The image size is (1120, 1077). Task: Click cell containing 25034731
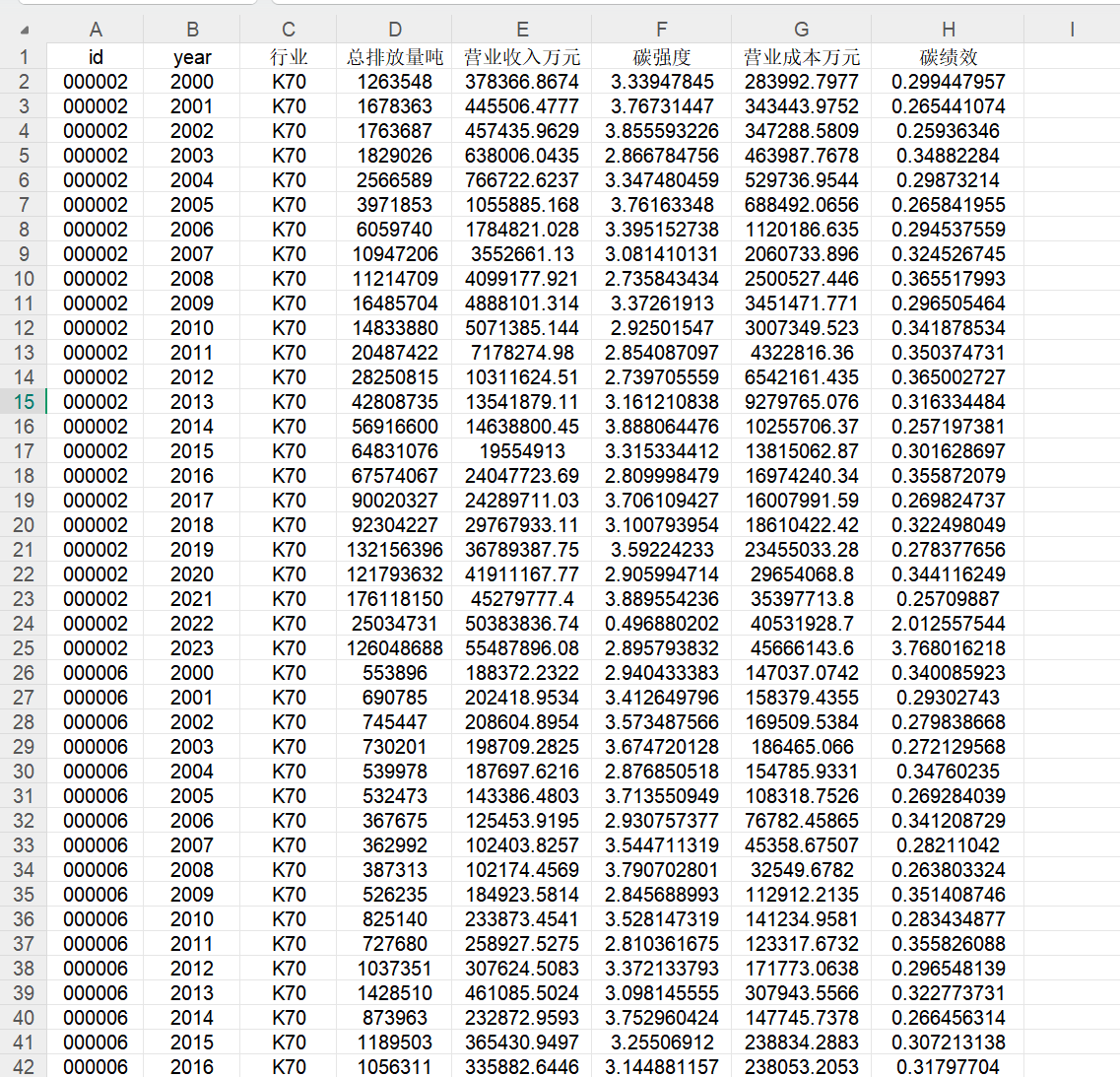pos(394,623)
